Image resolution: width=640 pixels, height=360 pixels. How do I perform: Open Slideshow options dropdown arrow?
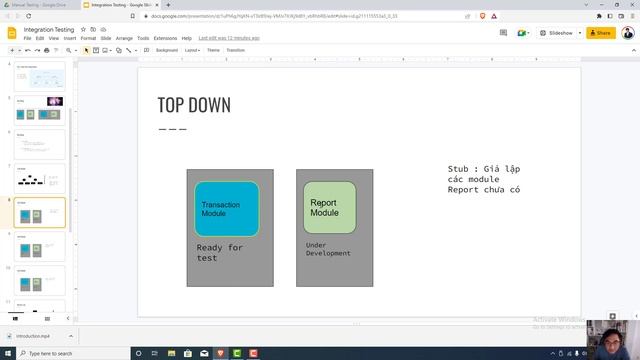pyautogui.click(x=580, y=33)
